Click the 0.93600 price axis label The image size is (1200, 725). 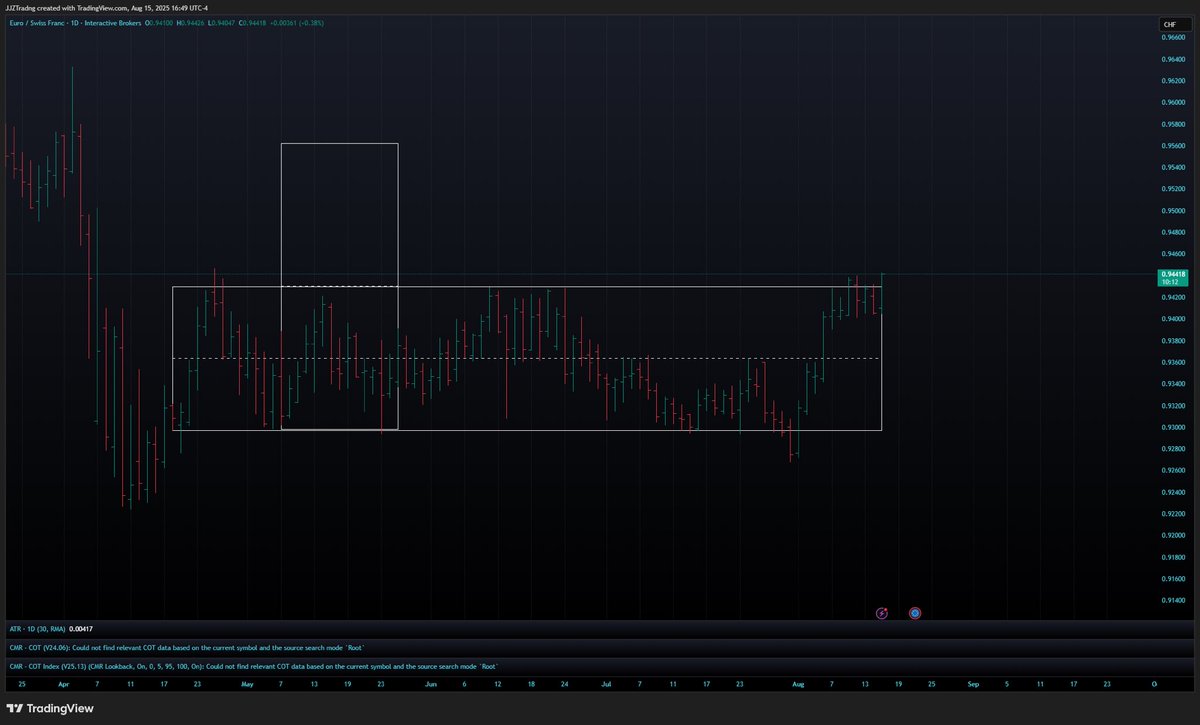1174,363
